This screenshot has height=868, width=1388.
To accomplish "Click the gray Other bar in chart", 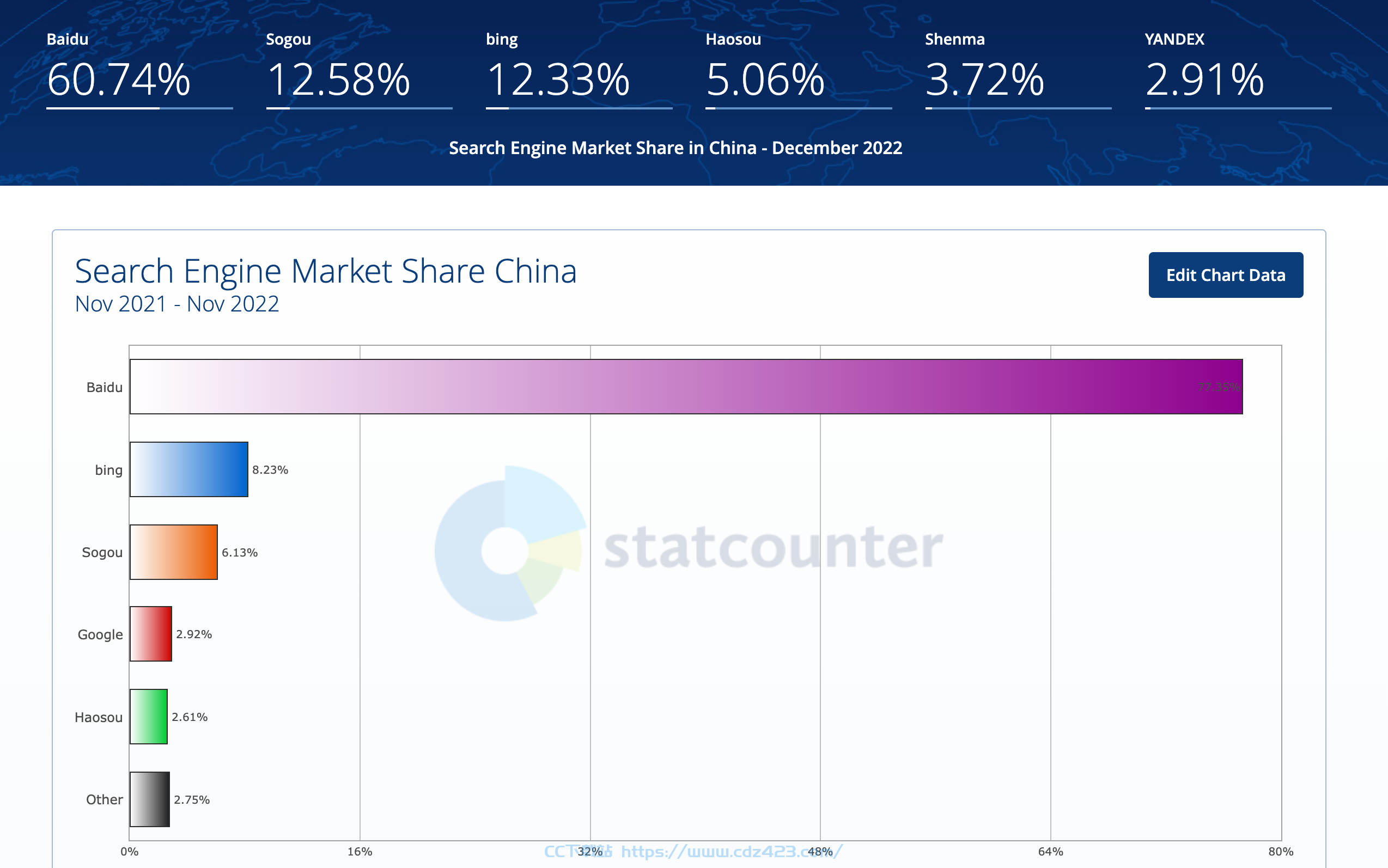I will tap(149, 799).
